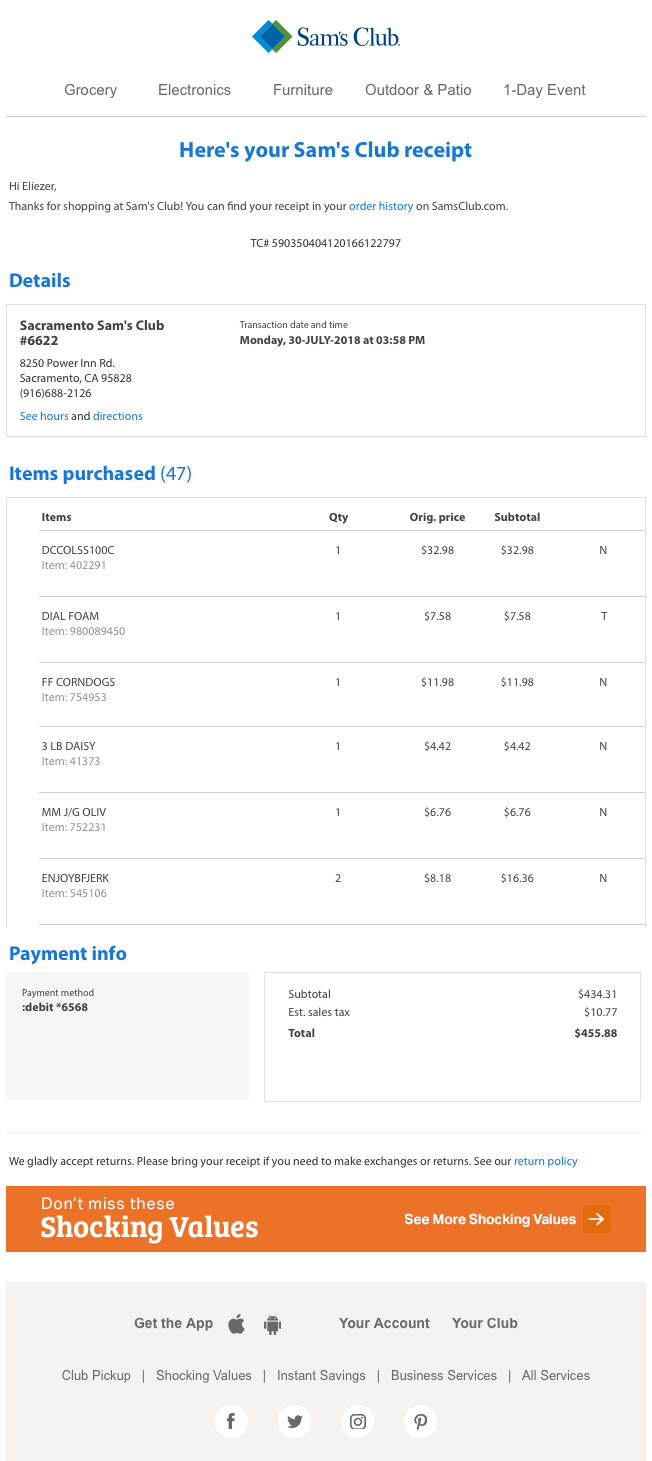The height and width of the screenshot is (1461, 652).
Task: Open the Facebook social icon
Action: 231,1421
